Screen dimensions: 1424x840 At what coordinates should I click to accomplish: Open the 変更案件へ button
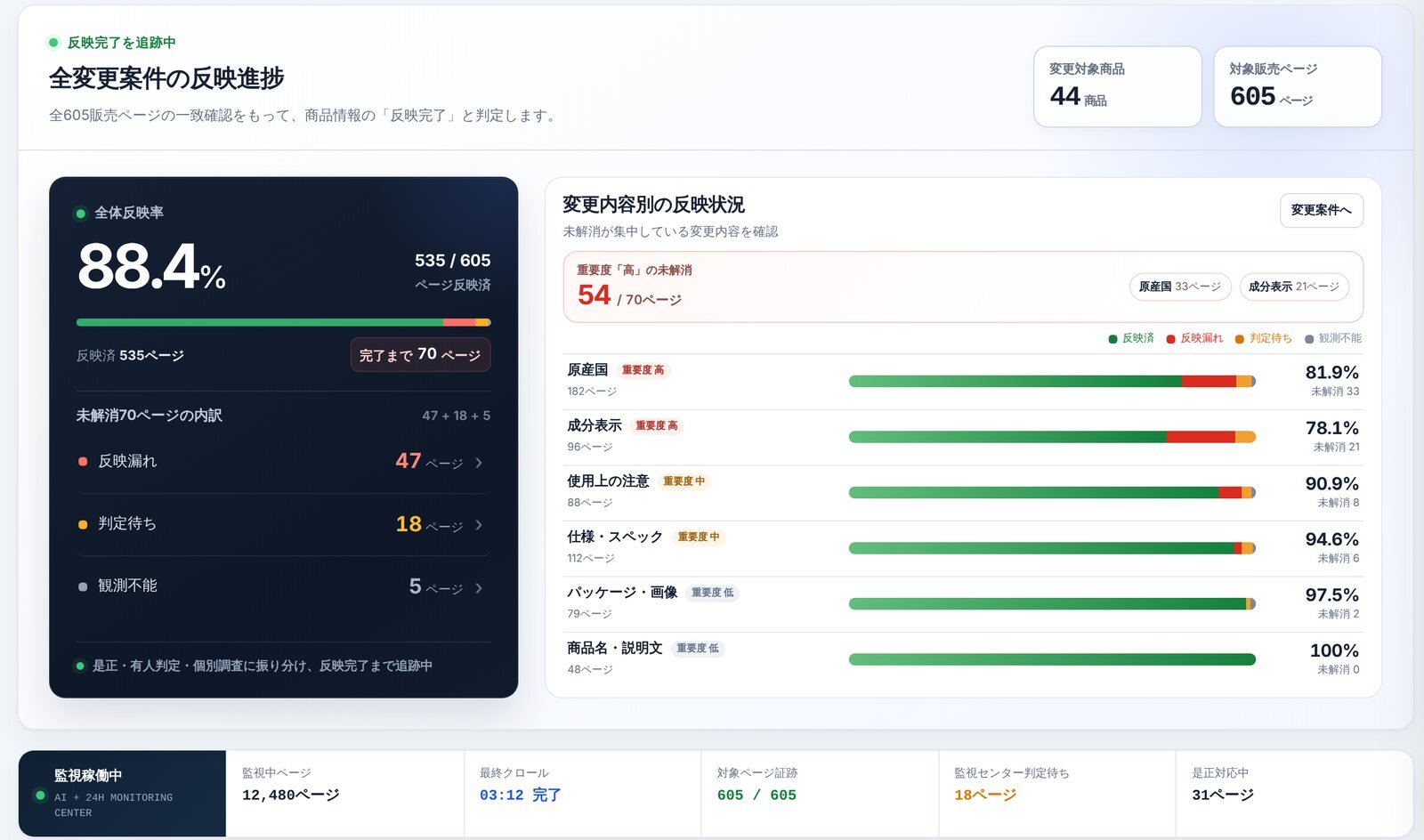(1321, 210)
